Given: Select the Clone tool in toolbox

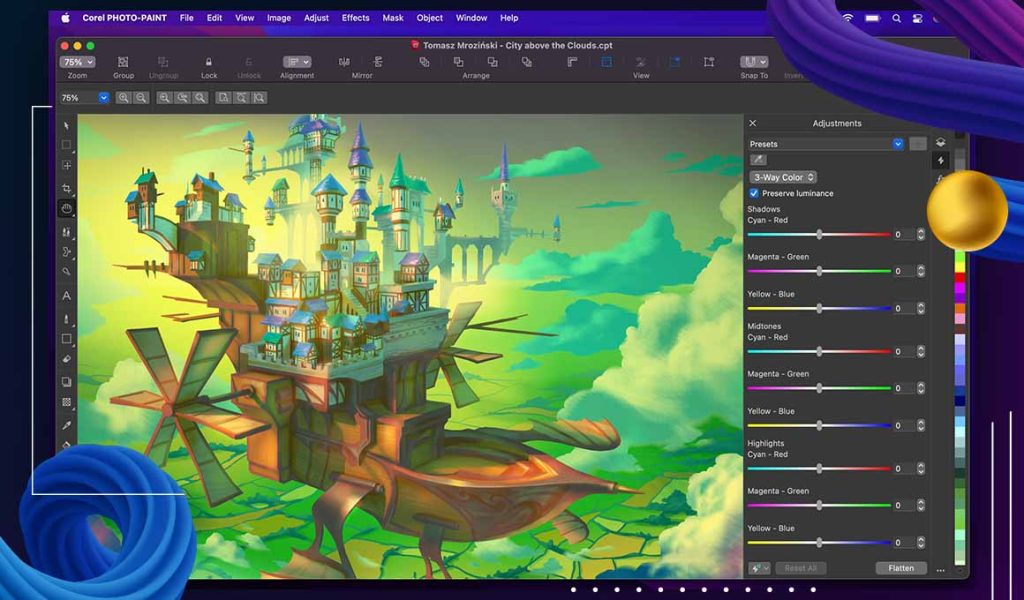Looking at the screenshot, I should pyautogui.click(x=66, y=232).
